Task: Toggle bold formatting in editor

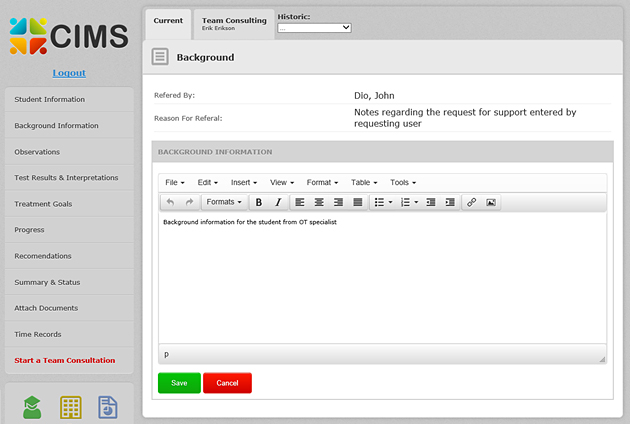Action: [x=259, y=202]
